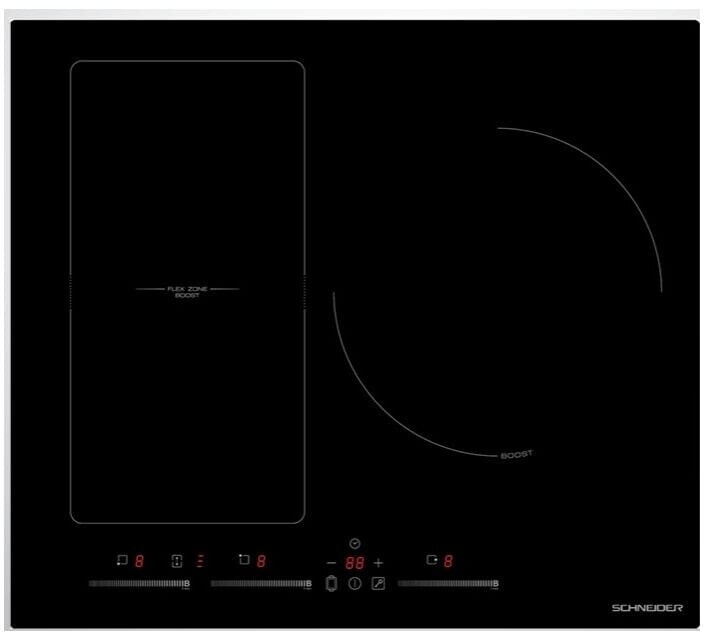Tap the FLEX ZONE BOOST label
The height and width of the screenshot is (632, 704).
[x=187, y=291]
